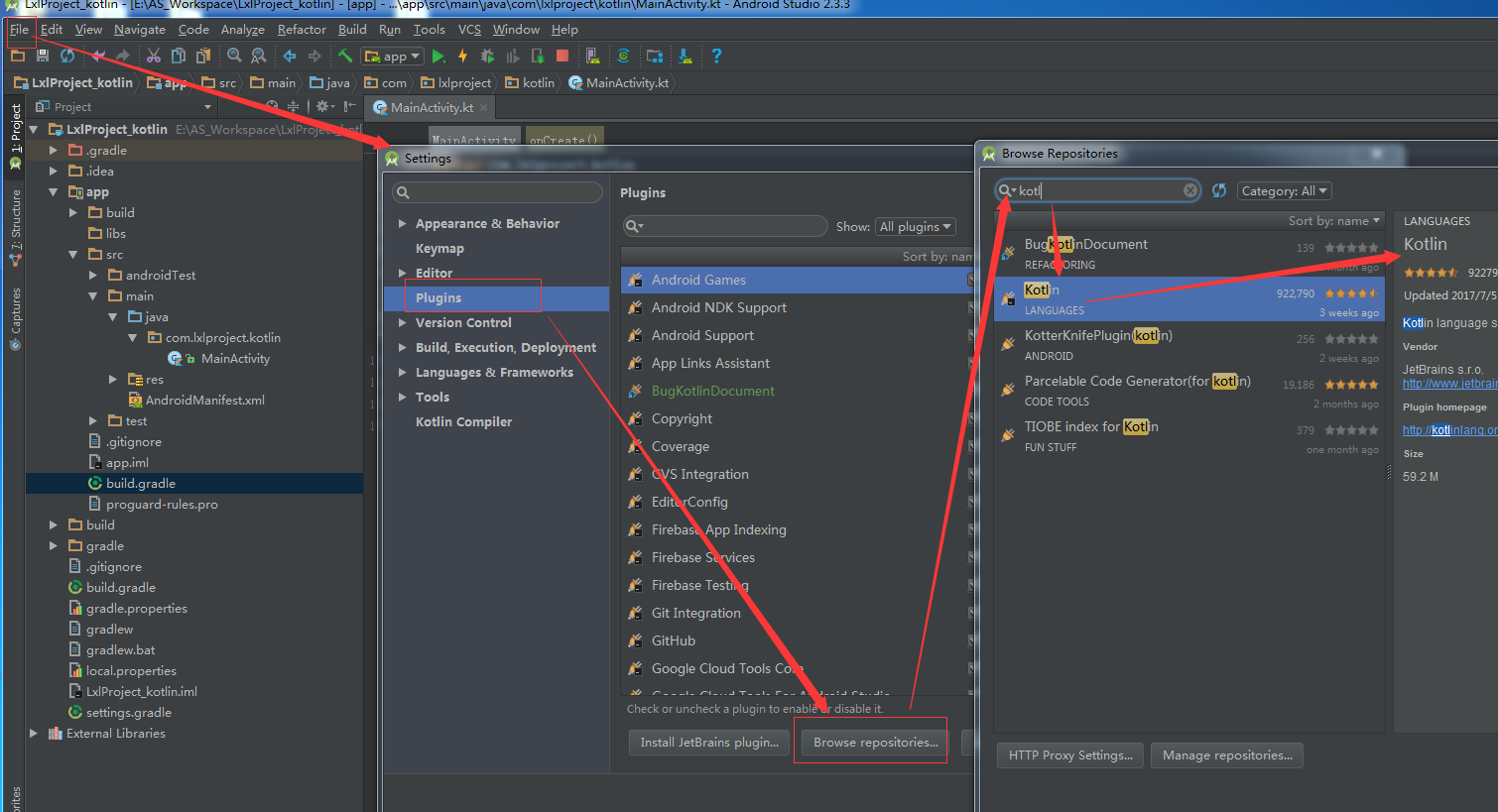1498x812 pixels.
Task: Expand the Languages & Frameworks node
Action: [x=403, y=372]
